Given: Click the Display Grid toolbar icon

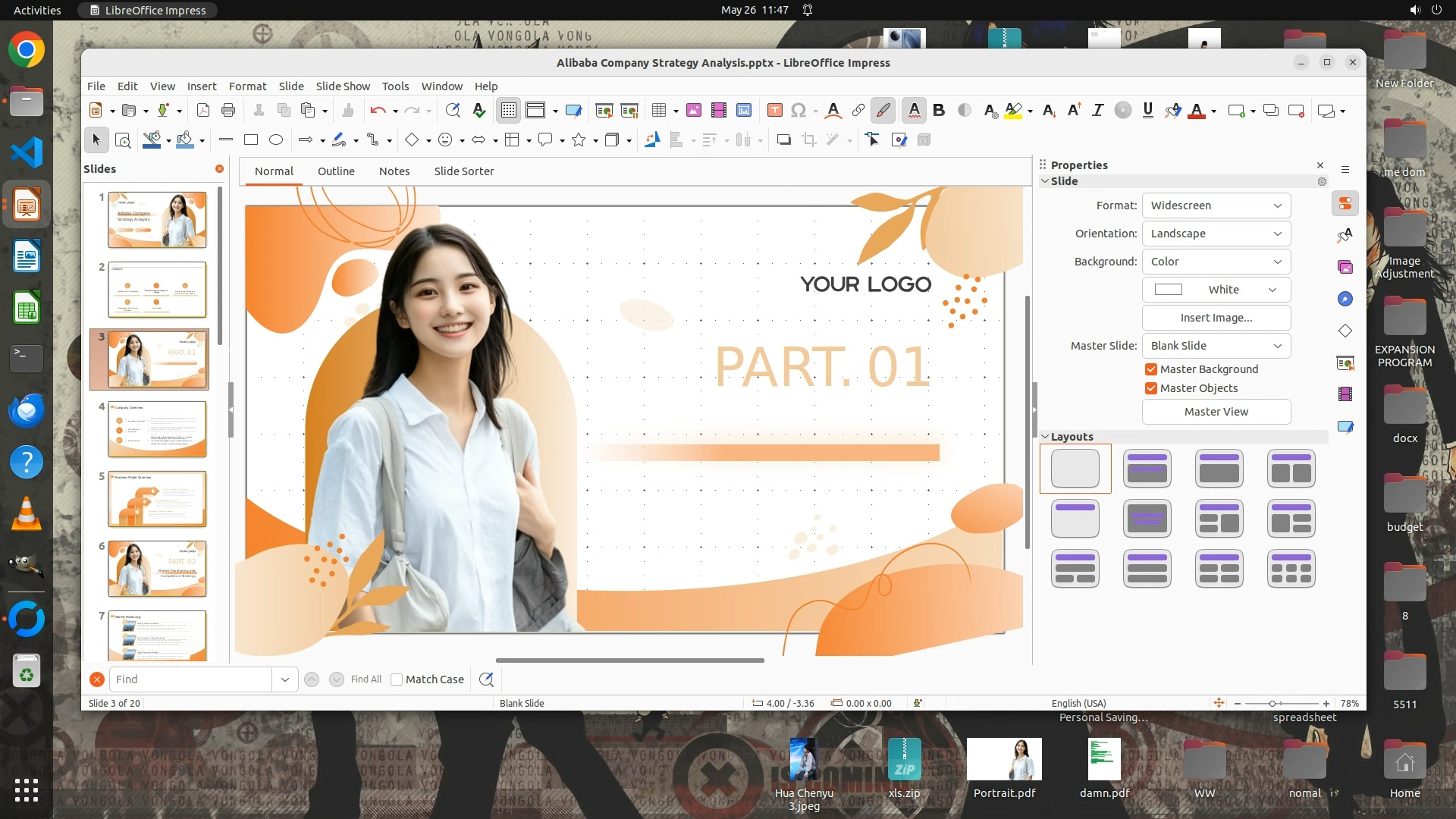Looking at the screenshot, I should point(508,111).
